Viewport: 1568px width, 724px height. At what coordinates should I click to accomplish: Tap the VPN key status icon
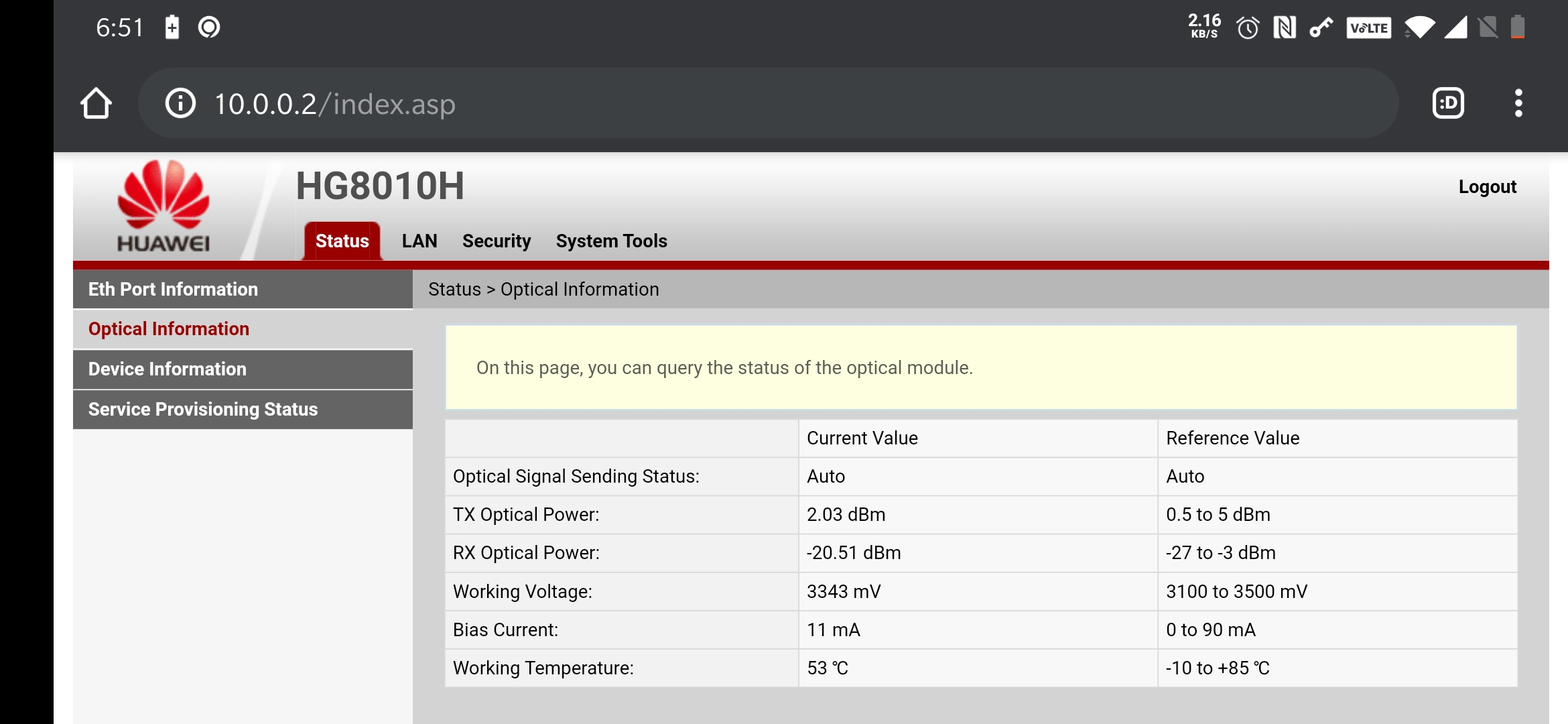coord(1321,28)
